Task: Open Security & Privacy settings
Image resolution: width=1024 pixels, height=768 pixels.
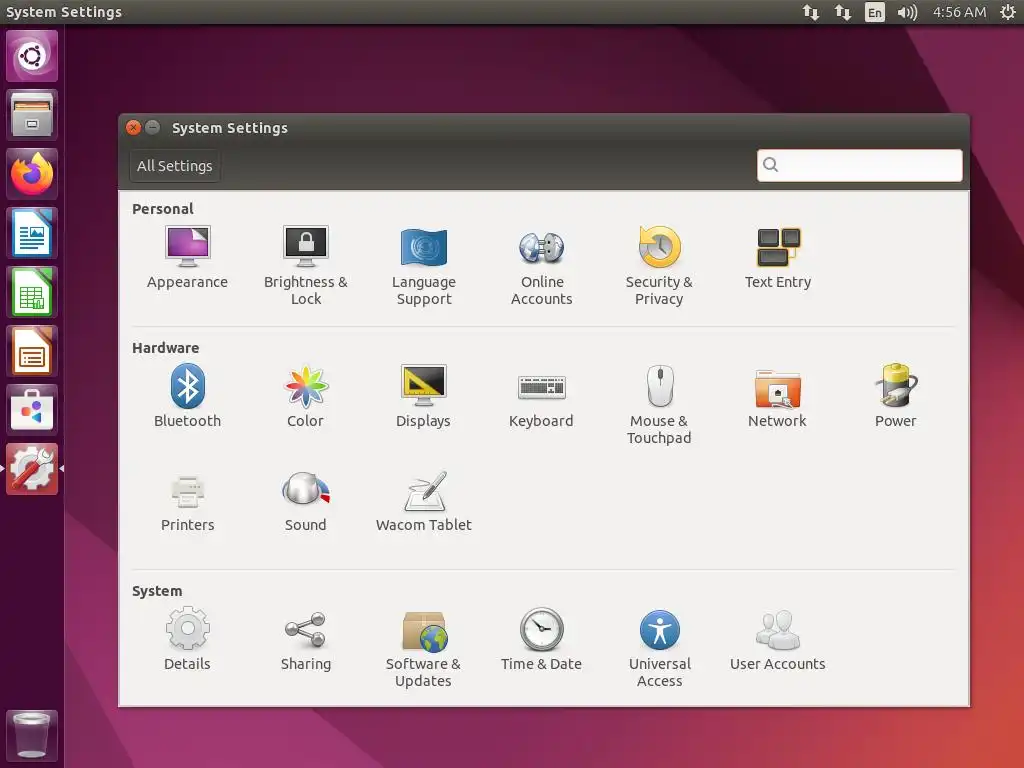Action: point(659,266)
